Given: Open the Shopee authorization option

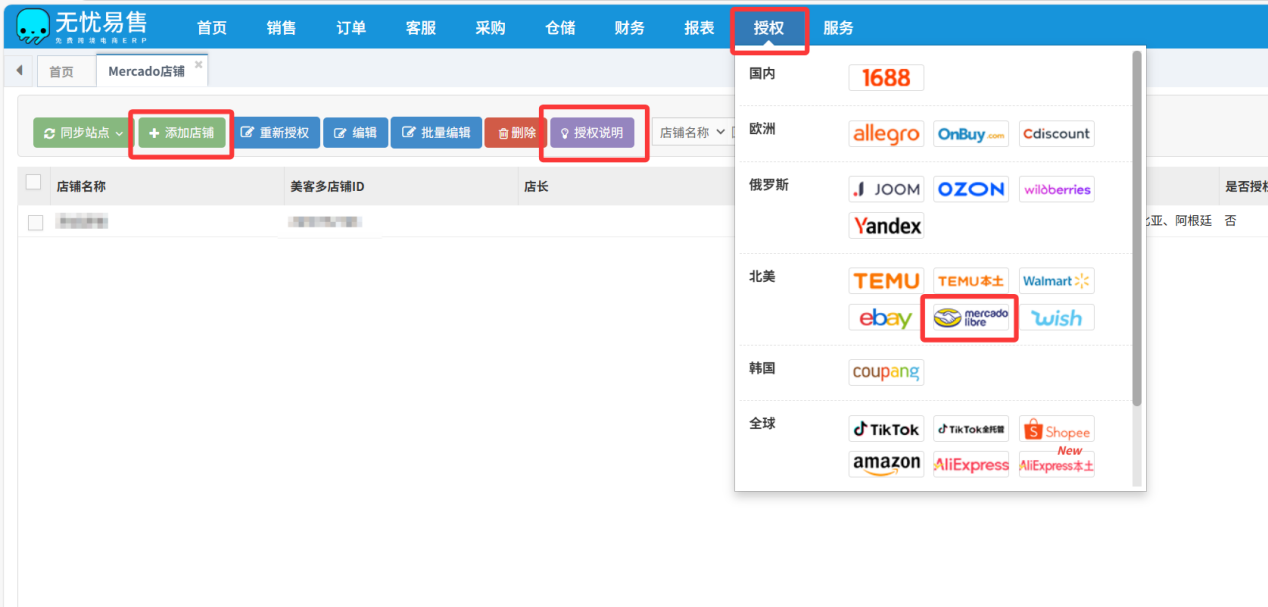Looking at the screenshot, I should 1056,430.
